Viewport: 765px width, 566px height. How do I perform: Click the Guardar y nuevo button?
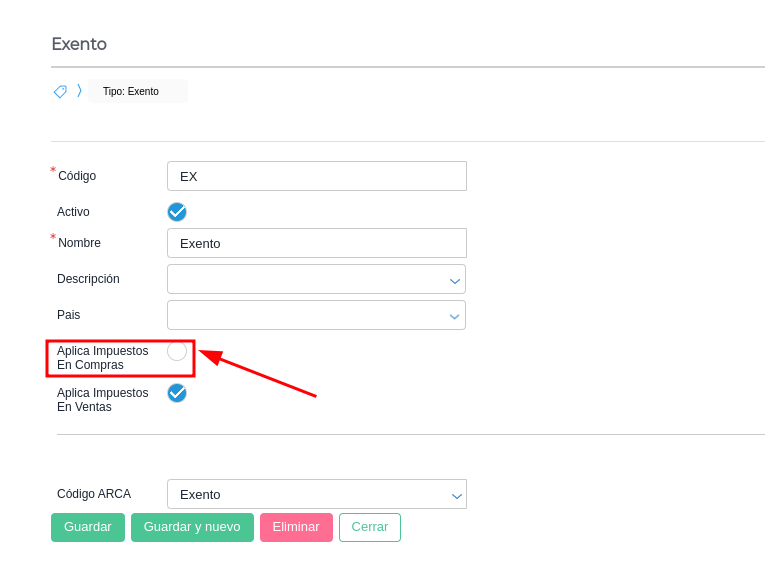click(192, 527)
